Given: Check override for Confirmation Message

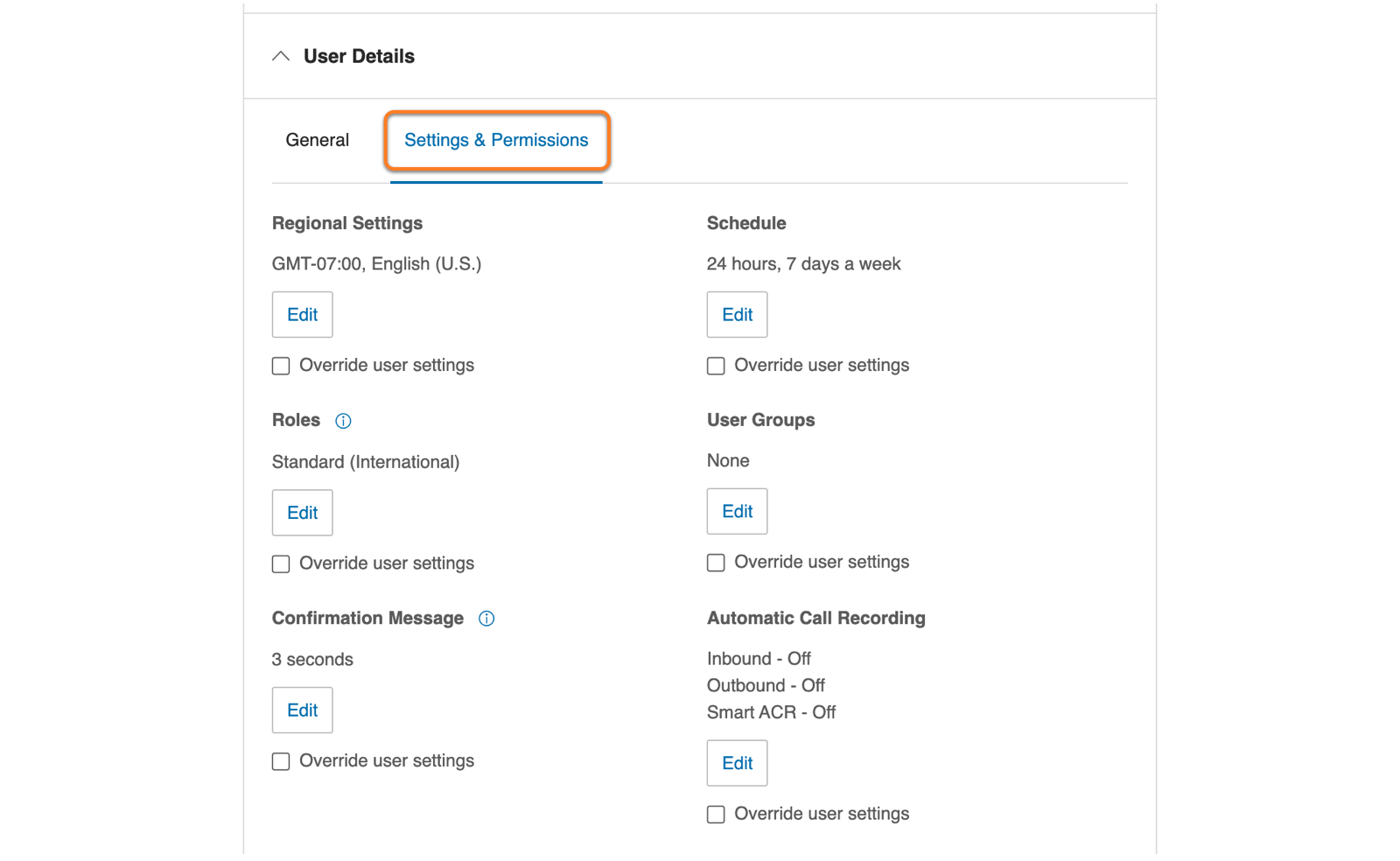Looking at the screenshot, I should 281,761.
